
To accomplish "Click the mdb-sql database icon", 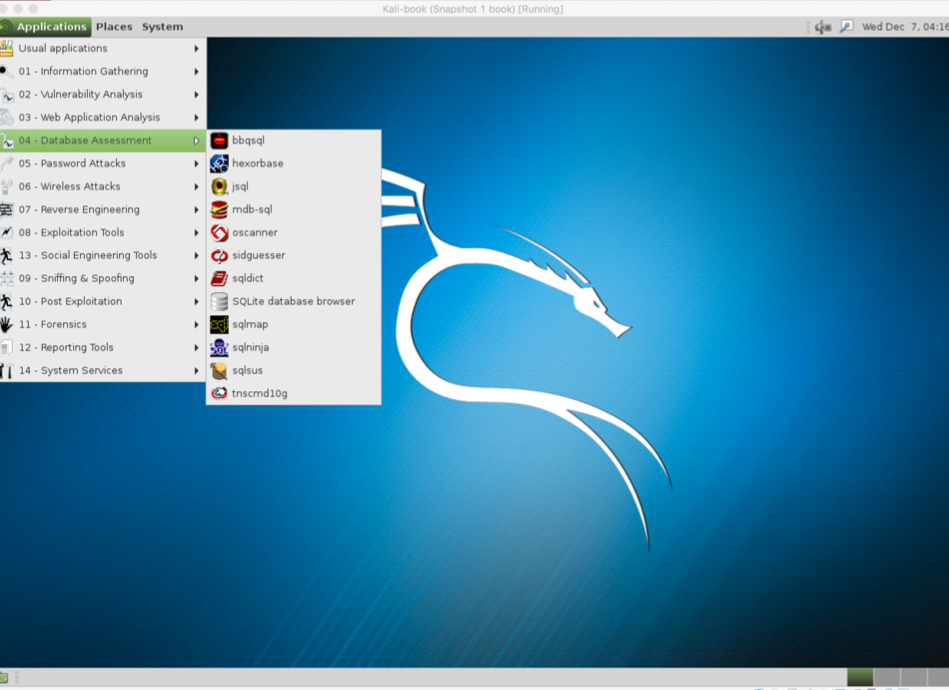I will click(219, 209).
